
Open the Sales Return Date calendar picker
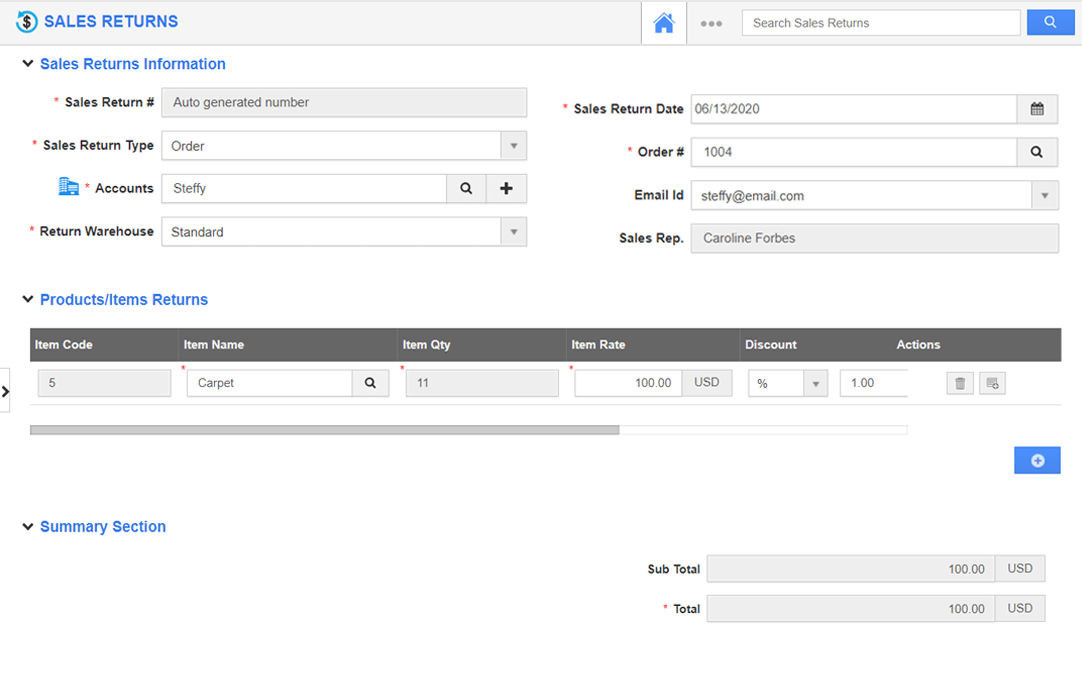1037,109
